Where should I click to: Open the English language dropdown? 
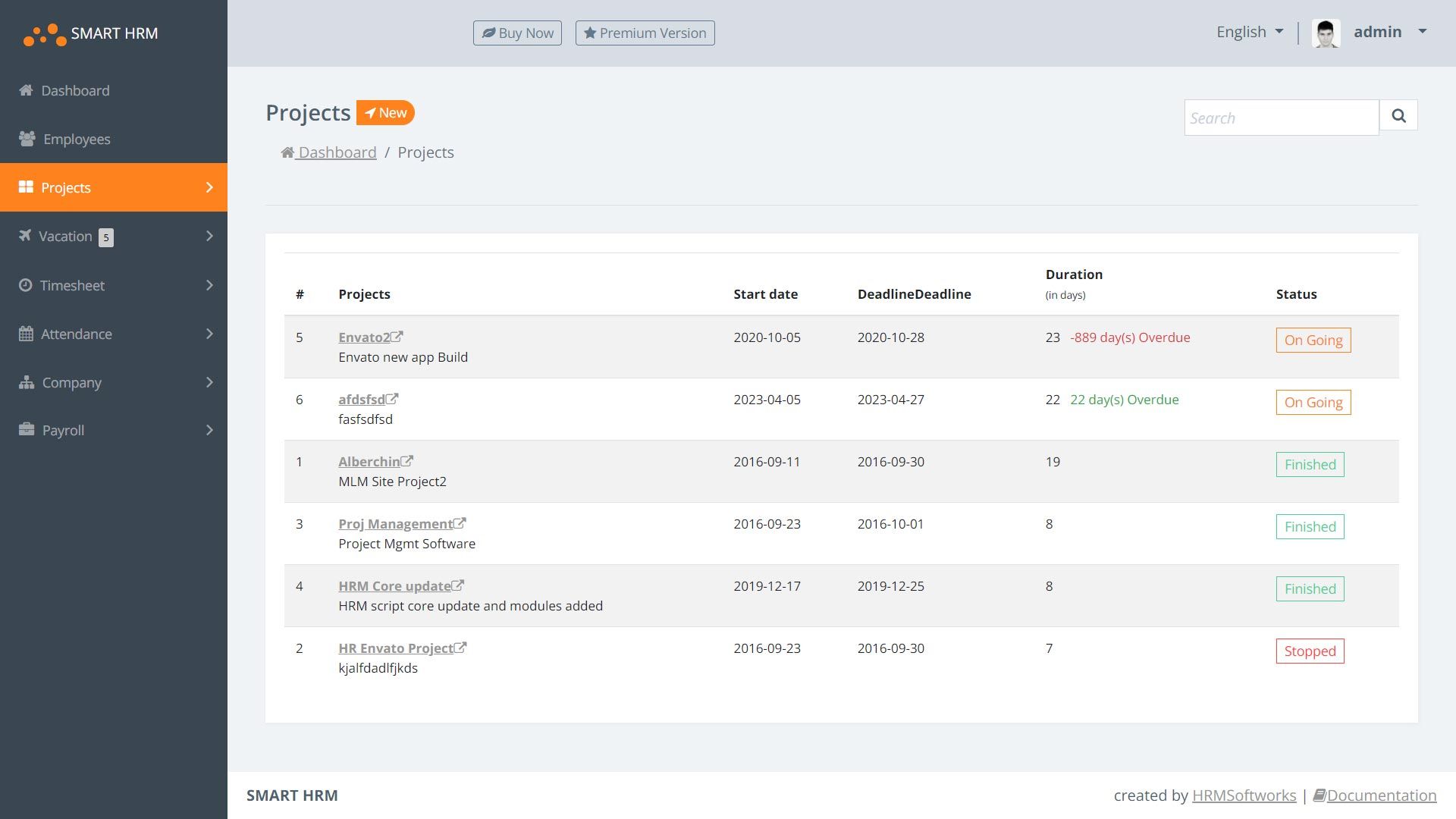click(x=1250, y=32)
